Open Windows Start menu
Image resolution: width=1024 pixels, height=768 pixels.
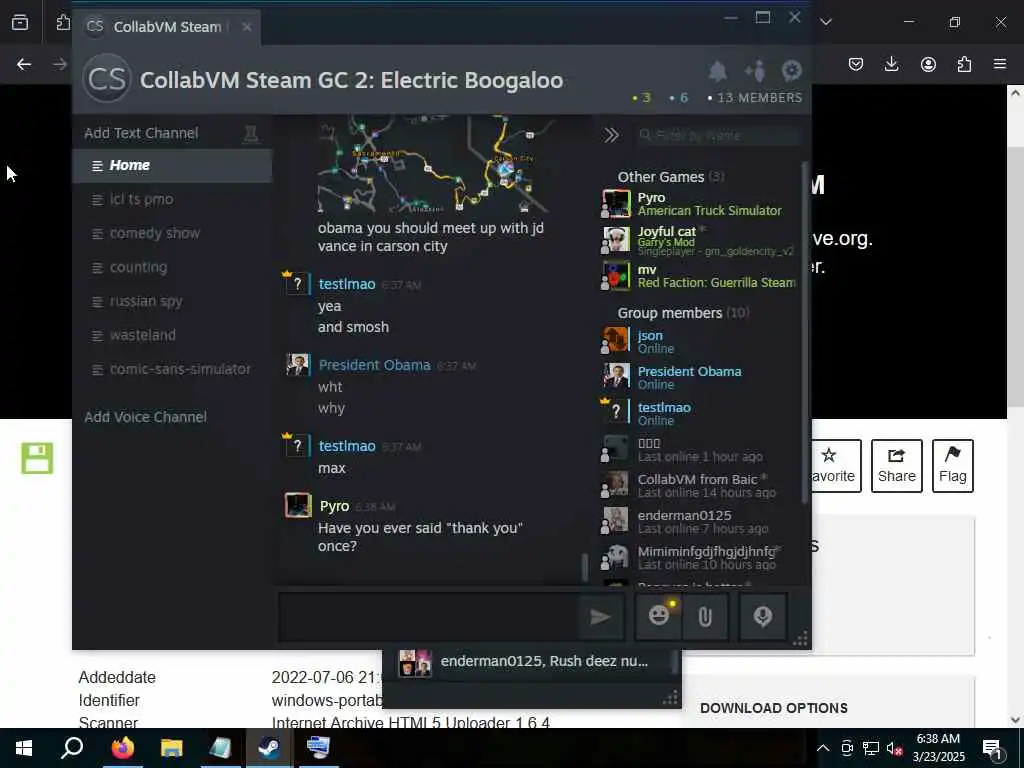[x=24, y=748]
